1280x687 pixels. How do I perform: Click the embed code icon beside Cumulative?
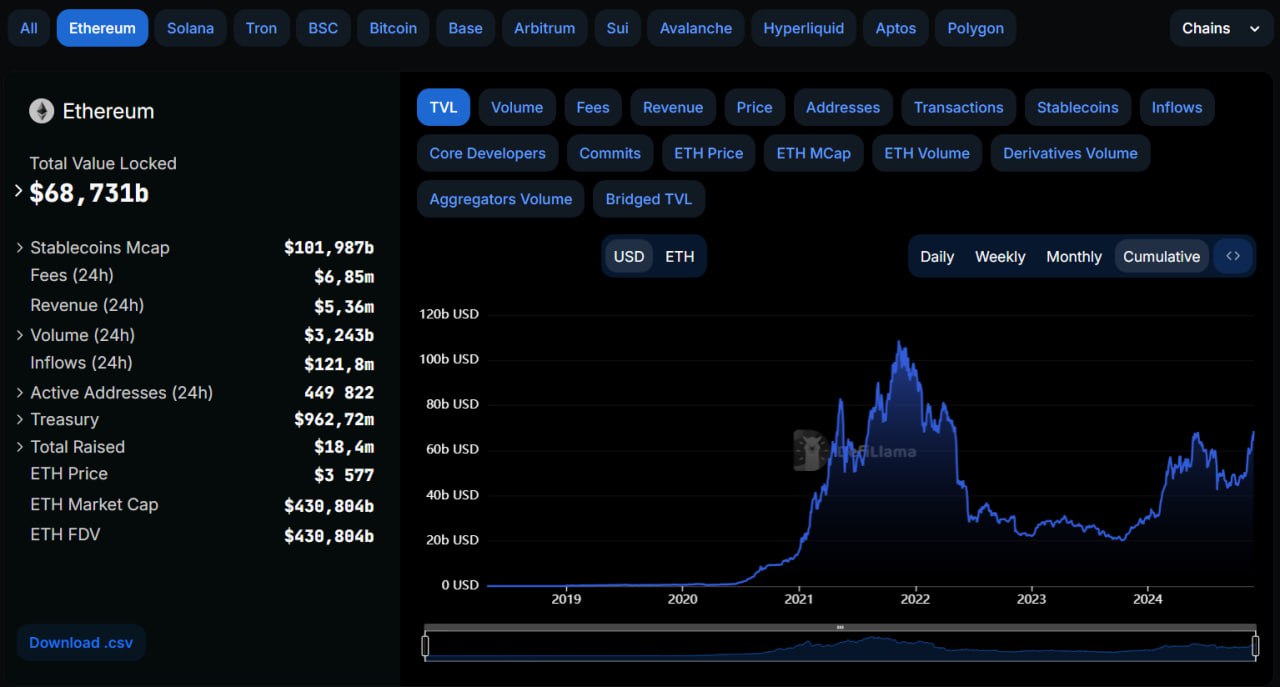(1233, 256)
